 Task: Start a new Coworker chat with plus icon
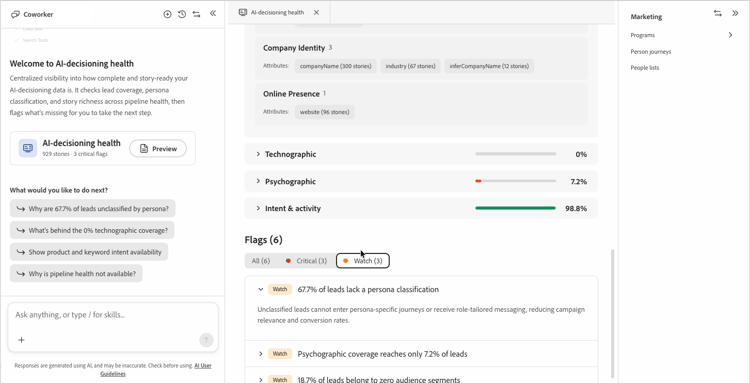click(167, 14)
